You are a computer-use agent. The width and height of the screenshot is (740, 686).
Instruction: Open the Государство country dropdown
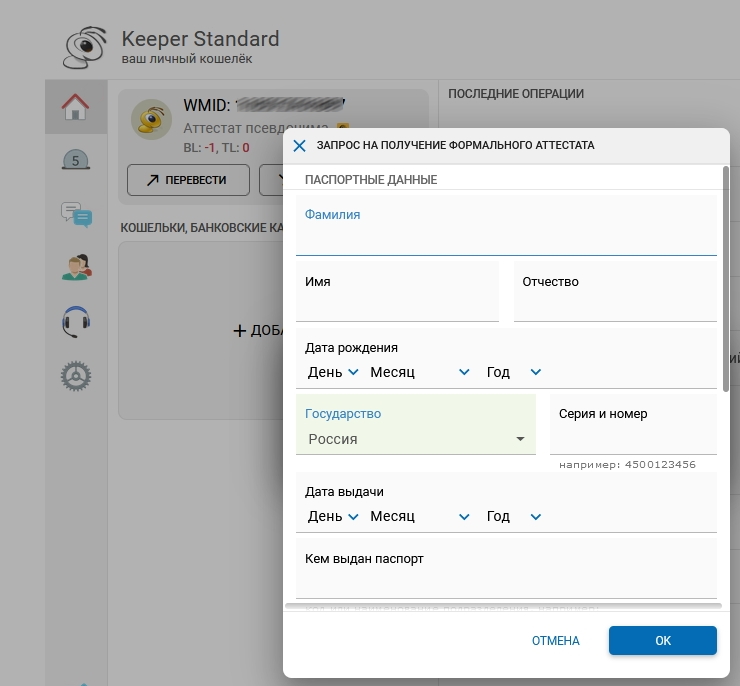point(416,439)
